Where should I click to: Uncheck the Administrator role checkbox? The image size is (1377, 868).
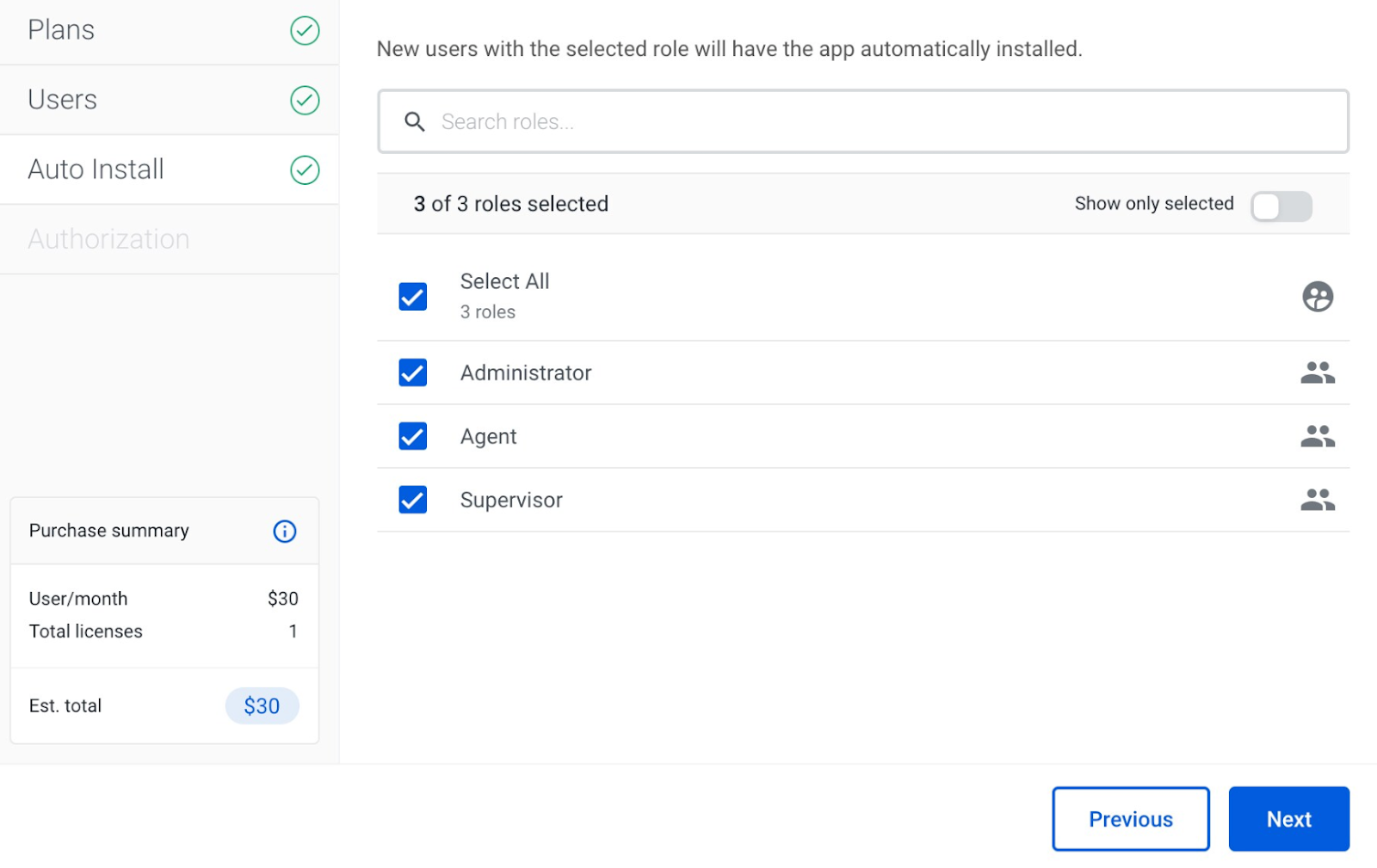(413, 372)
